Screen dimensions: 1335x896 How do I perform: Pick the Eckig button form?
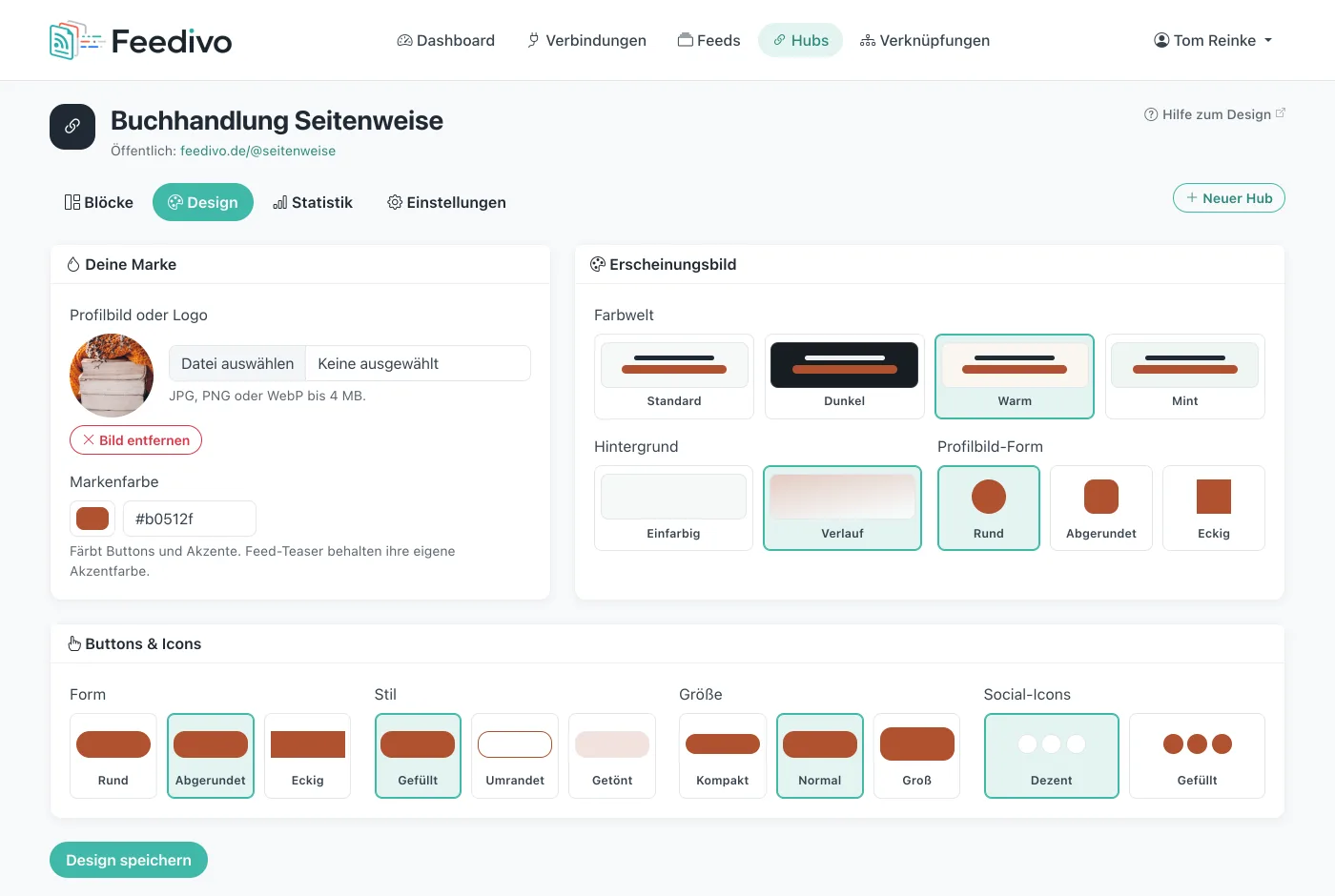point(308,756)
